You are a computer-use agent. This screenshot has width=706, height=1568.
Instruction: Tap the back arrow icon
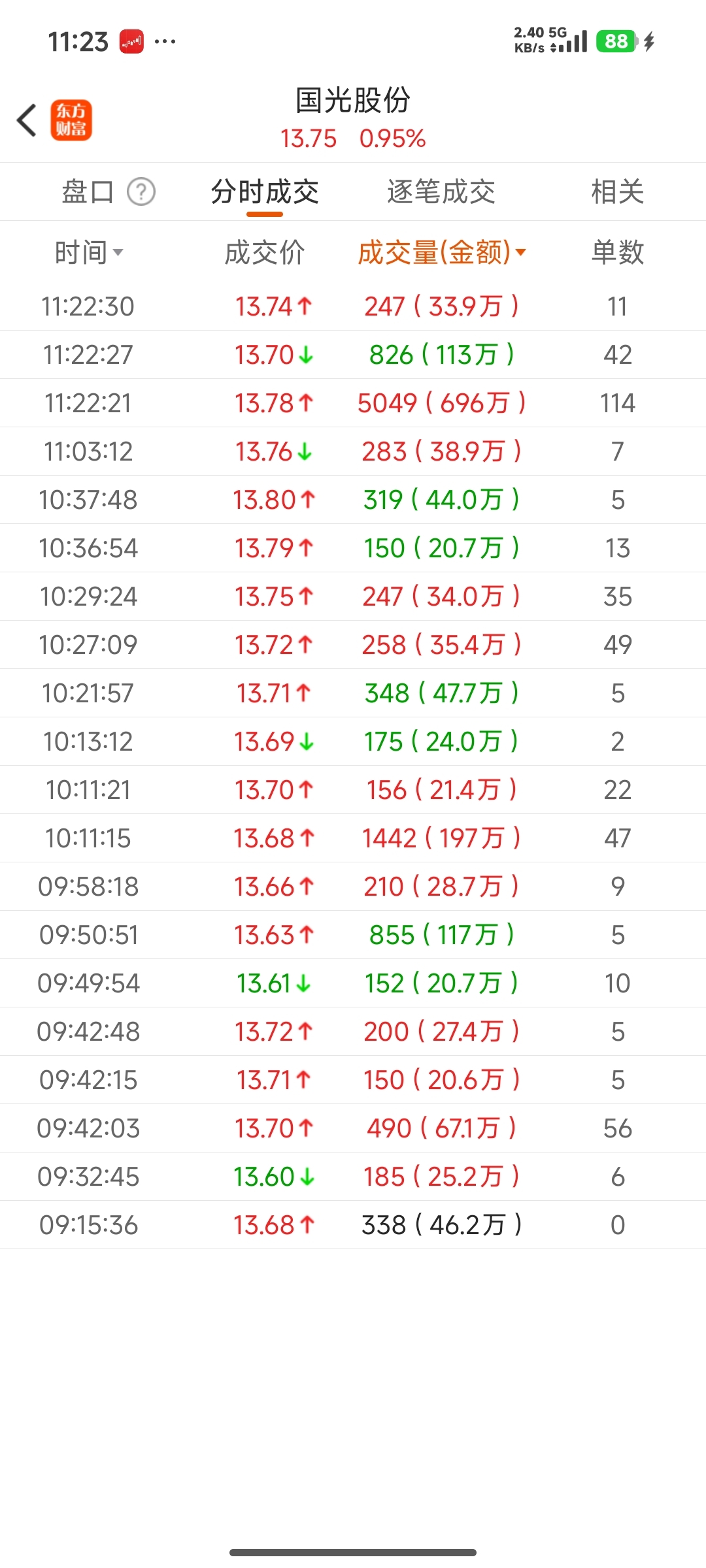click(27, 120)
